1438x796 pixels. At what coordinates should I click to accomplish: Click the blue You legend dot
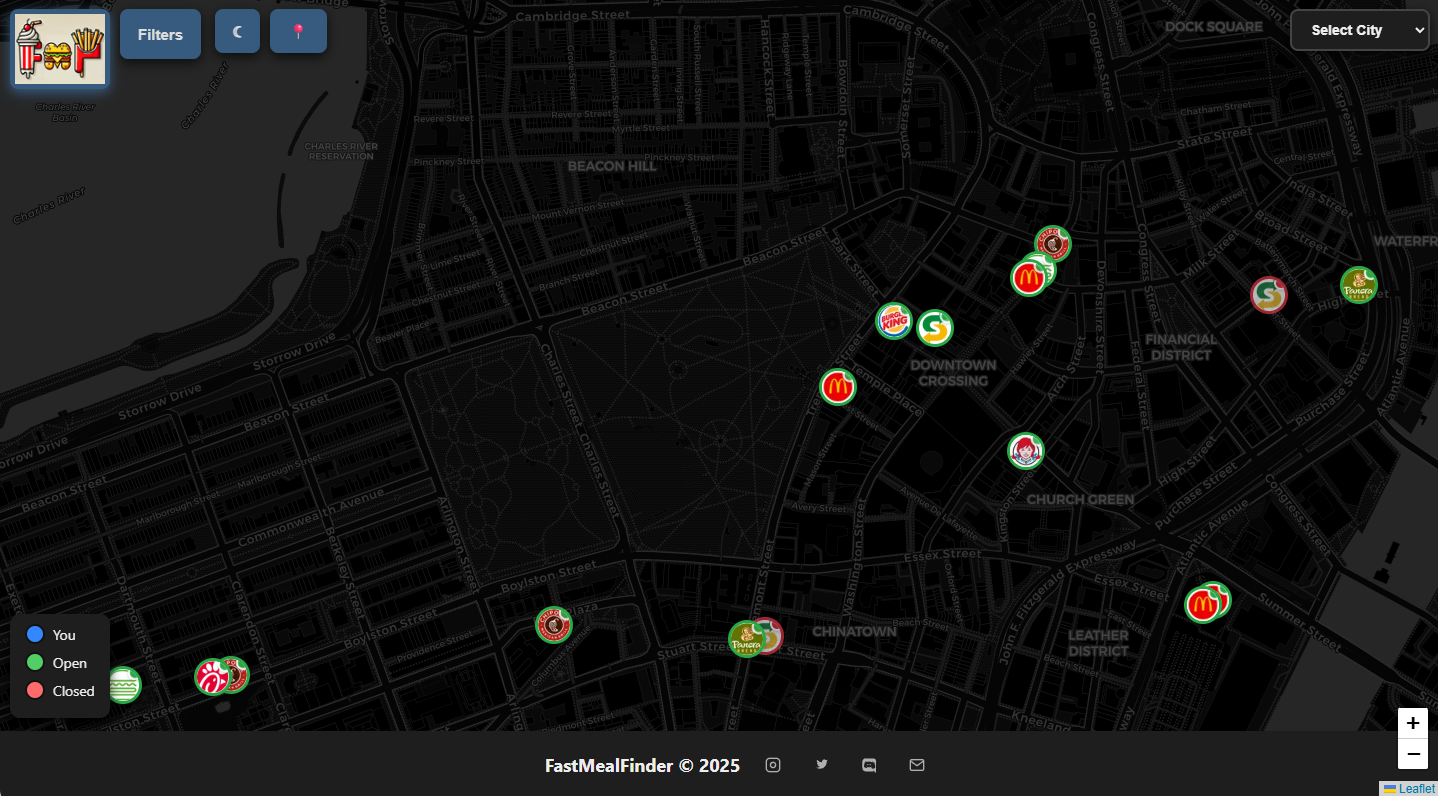(35, 634)
